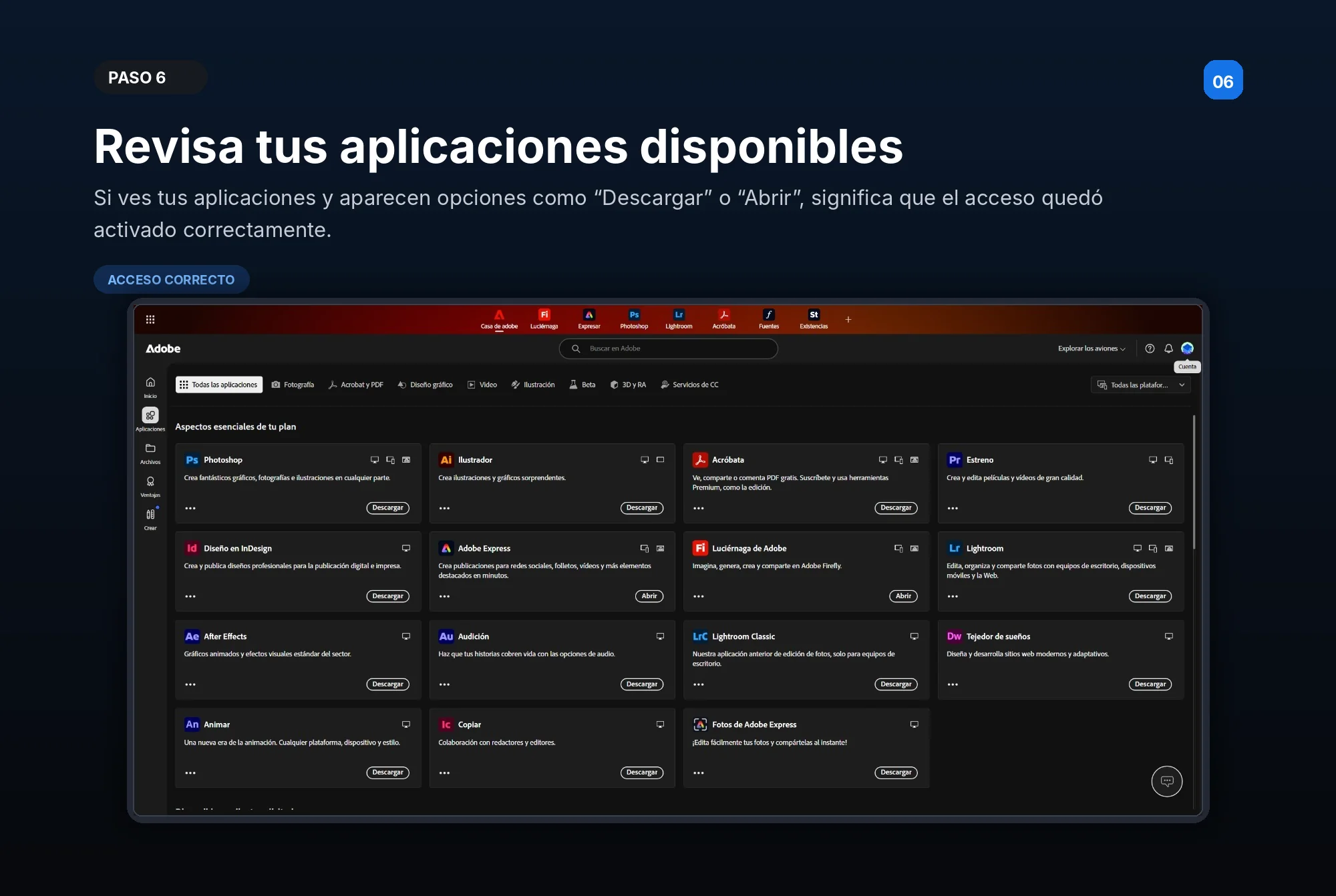Download Ilustrador with Descargar button
The image size is (1336, 896).
[x=642, y=508]
